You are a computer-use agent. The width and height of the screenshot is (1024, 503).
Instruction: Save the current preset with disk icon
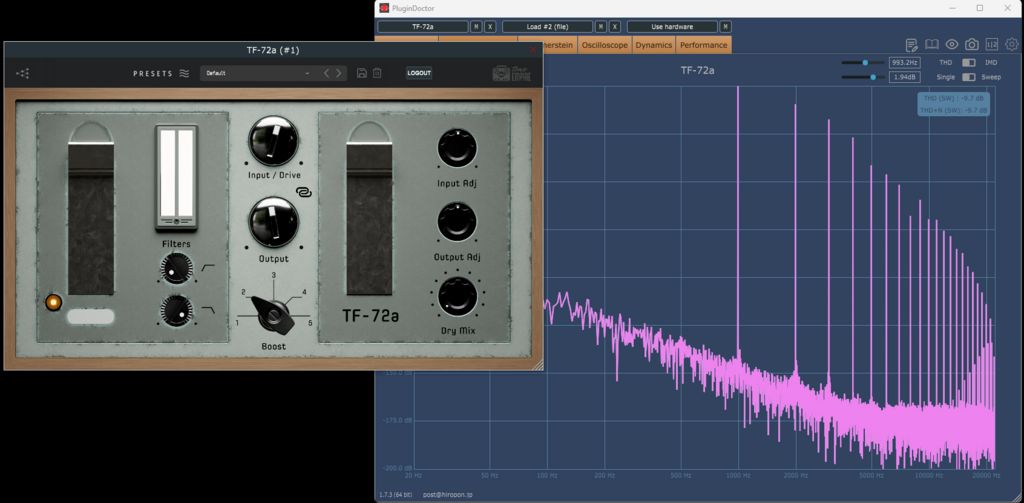tap(361, 73)
